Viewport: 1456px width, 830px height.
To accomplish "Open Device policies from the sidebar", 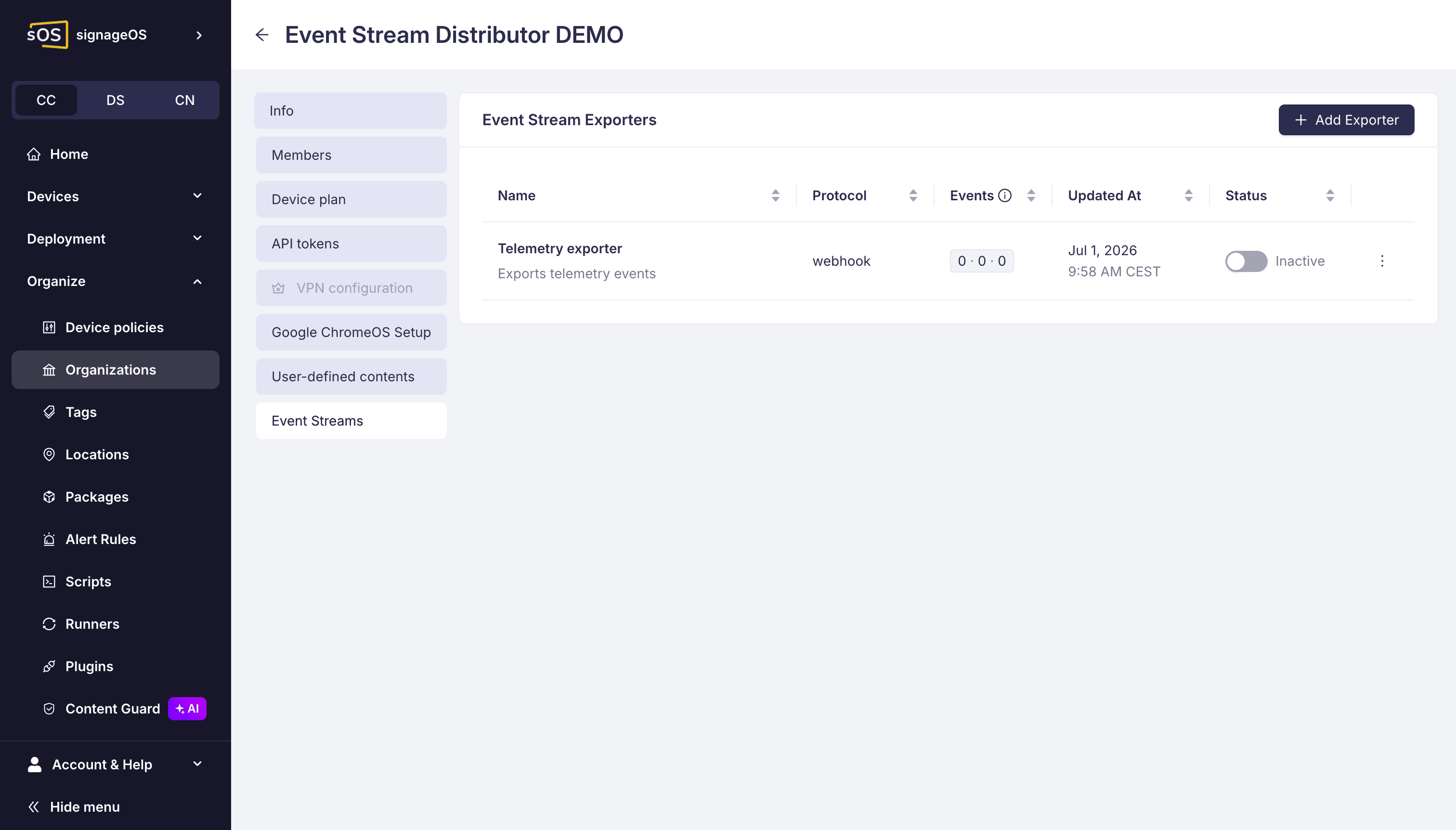I will tap(115, 327).
